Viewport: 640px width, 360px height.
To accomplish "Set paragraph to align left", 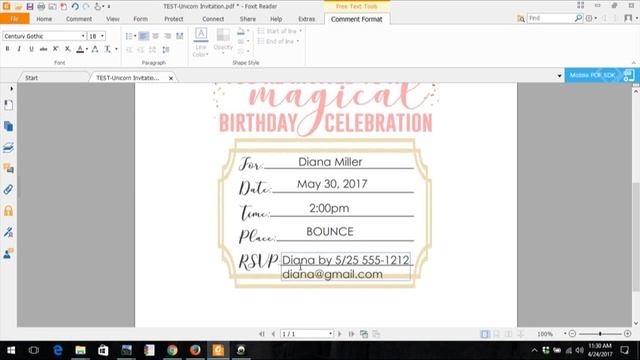I will point(143,36).
